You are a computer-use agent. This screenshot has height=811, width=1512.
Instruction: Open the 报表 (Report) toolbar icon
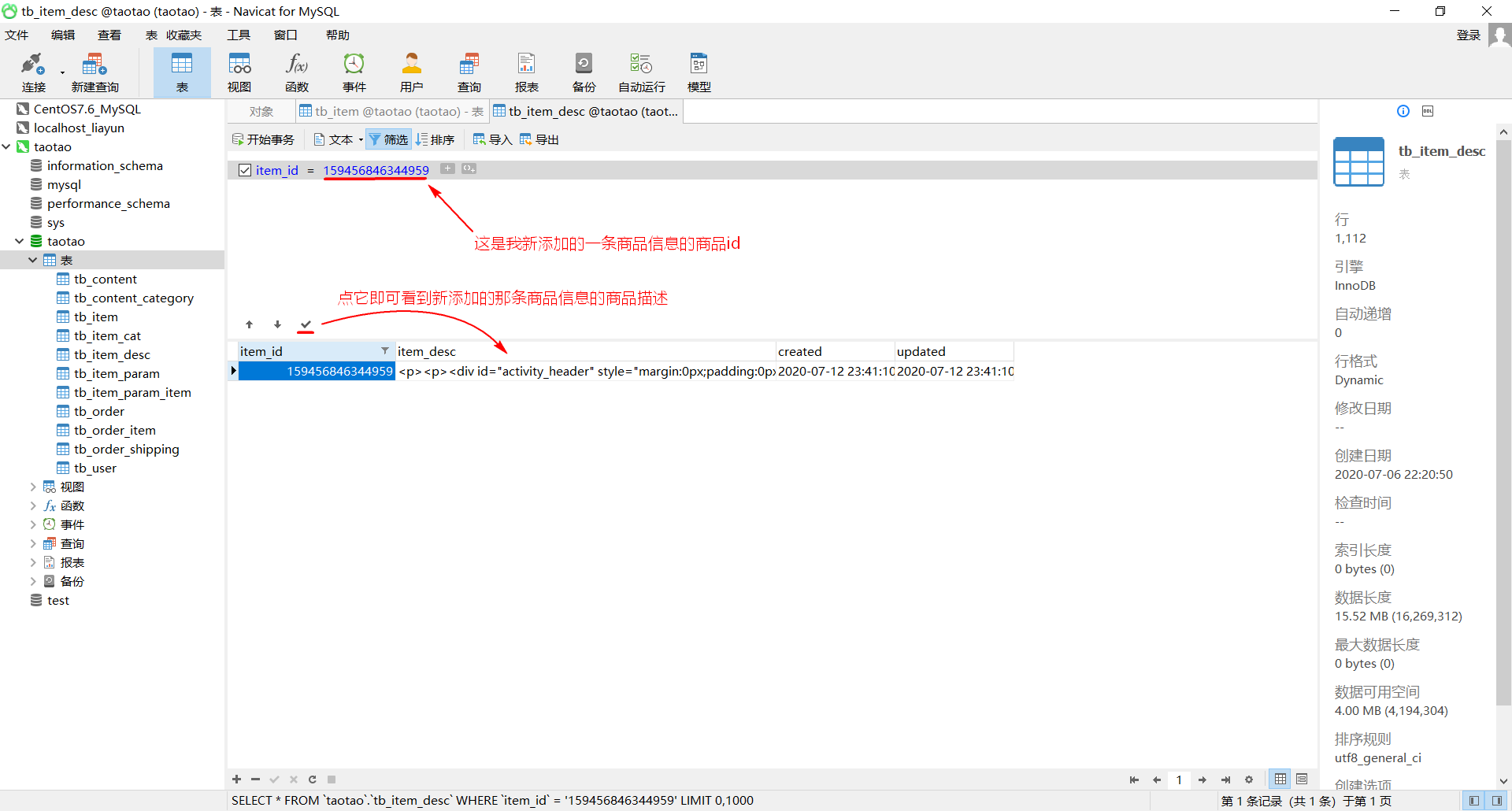[527, 72]
